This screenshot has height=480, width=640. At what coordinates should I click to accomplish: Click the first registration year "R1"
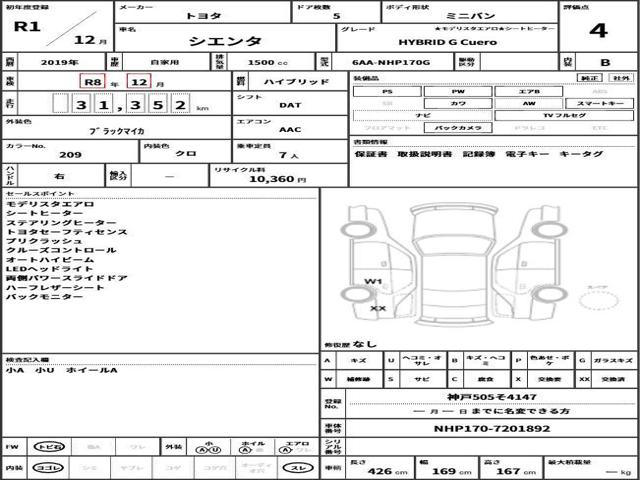pos(27,27)
